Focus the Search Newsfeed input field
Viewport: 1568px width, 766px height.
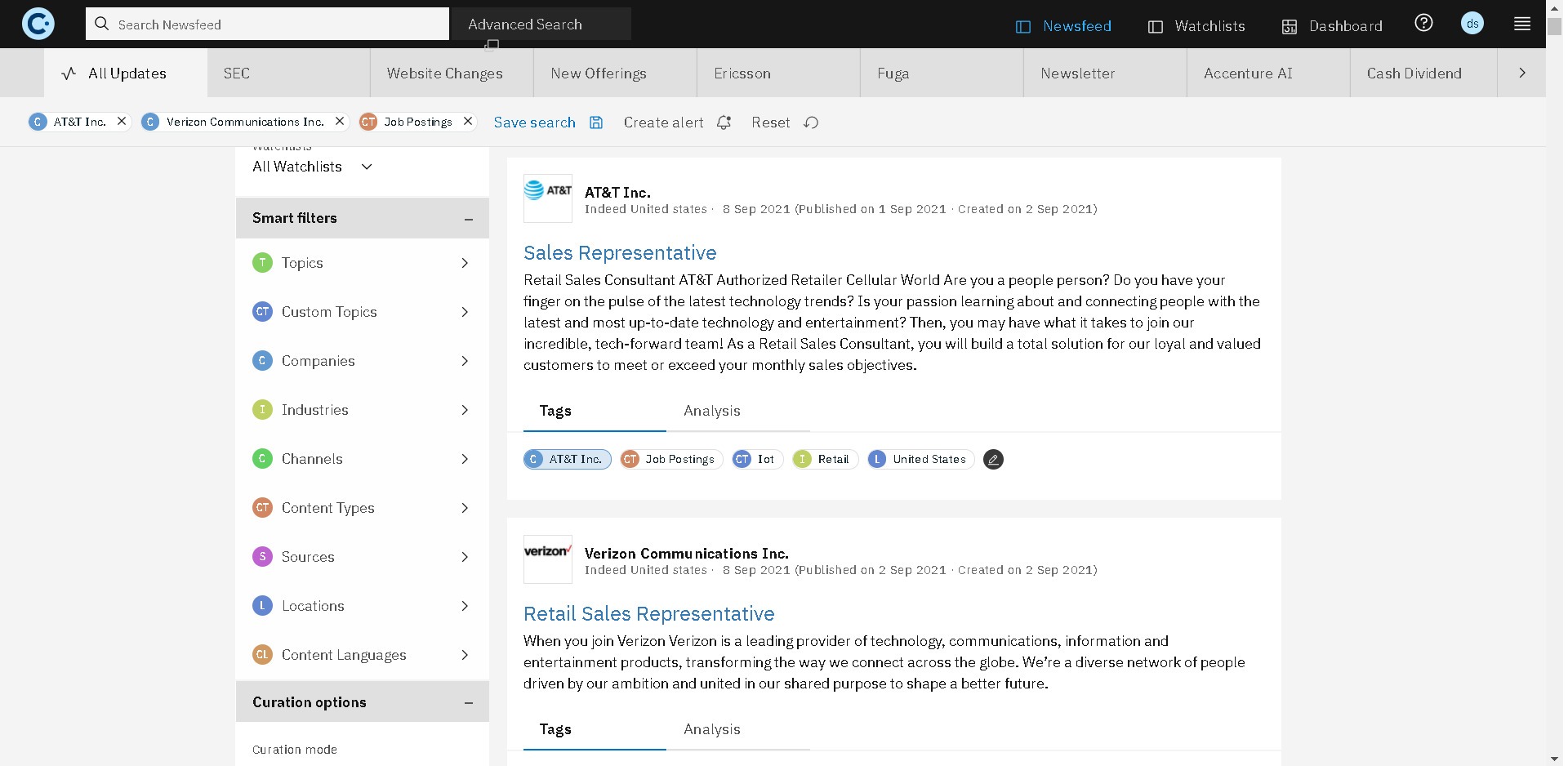pos(267,24)
